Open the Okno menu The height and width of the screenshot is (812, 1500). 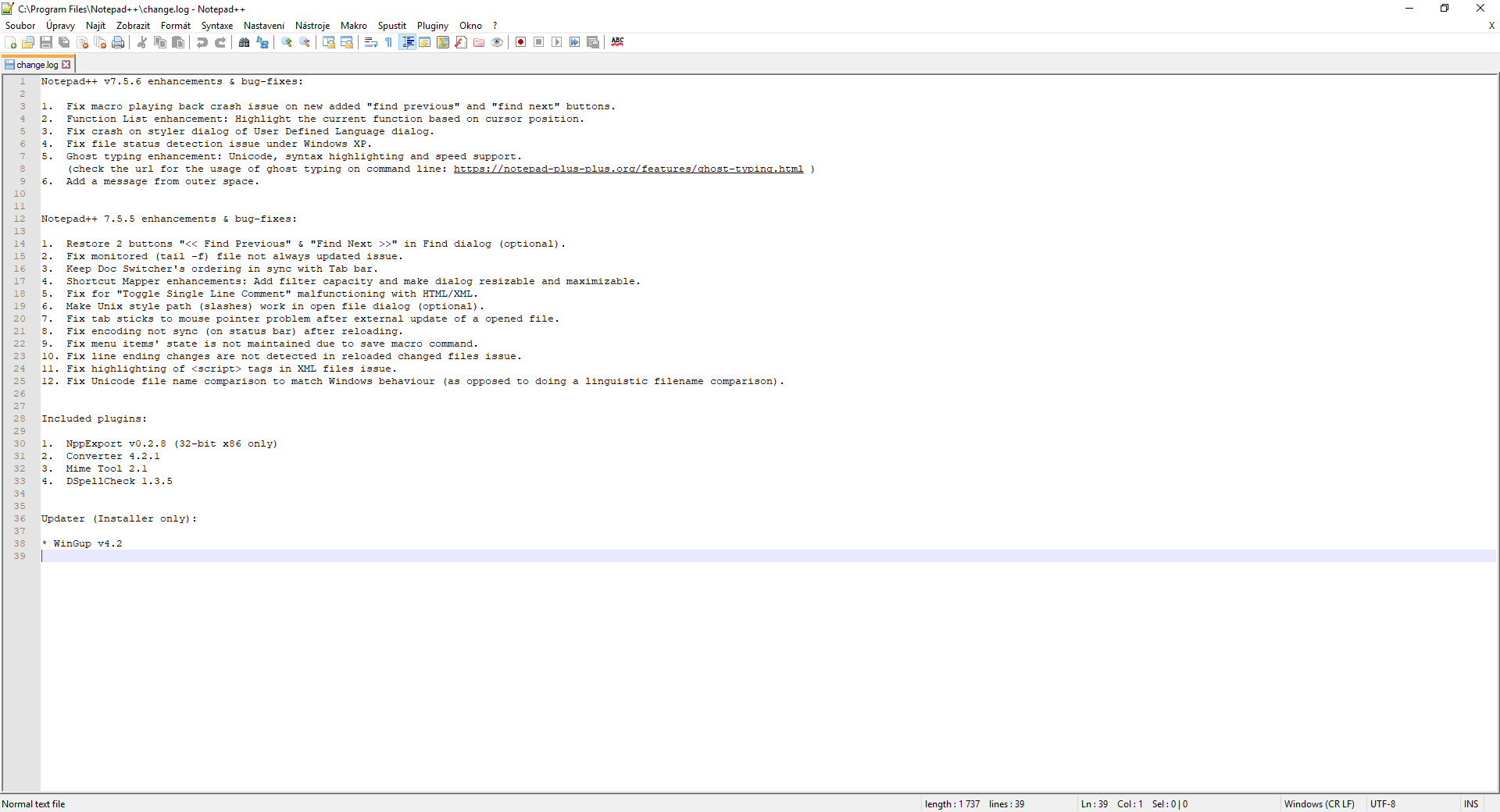470,26
